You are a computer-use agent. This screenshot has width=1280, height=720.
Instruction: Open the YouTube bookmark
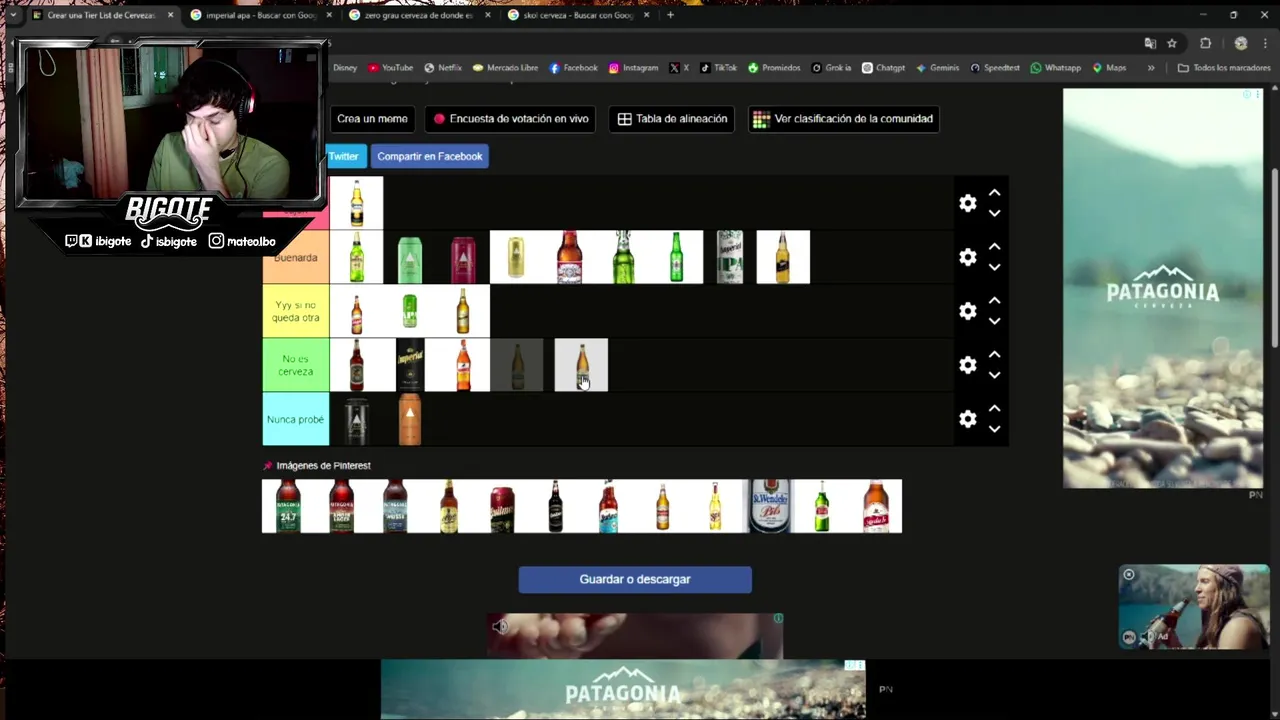point(390,68)
